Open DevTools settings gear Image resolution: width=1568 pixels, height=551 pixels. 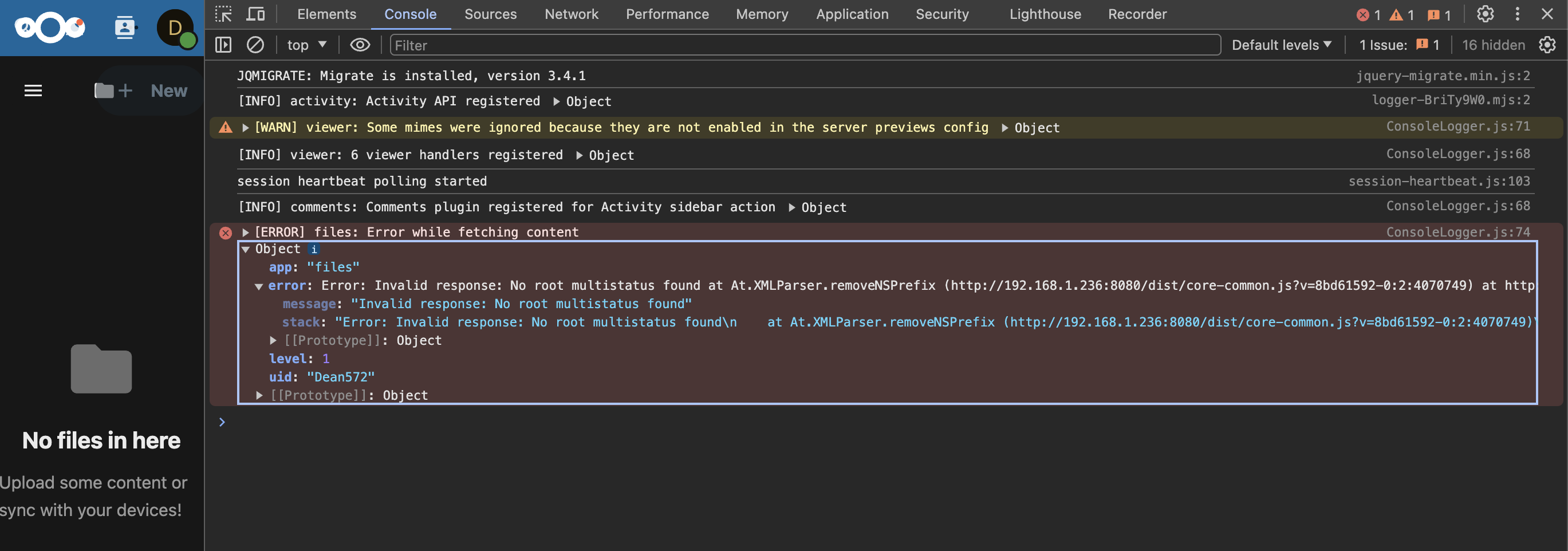pyautogui.click(x=1485, y=14)
